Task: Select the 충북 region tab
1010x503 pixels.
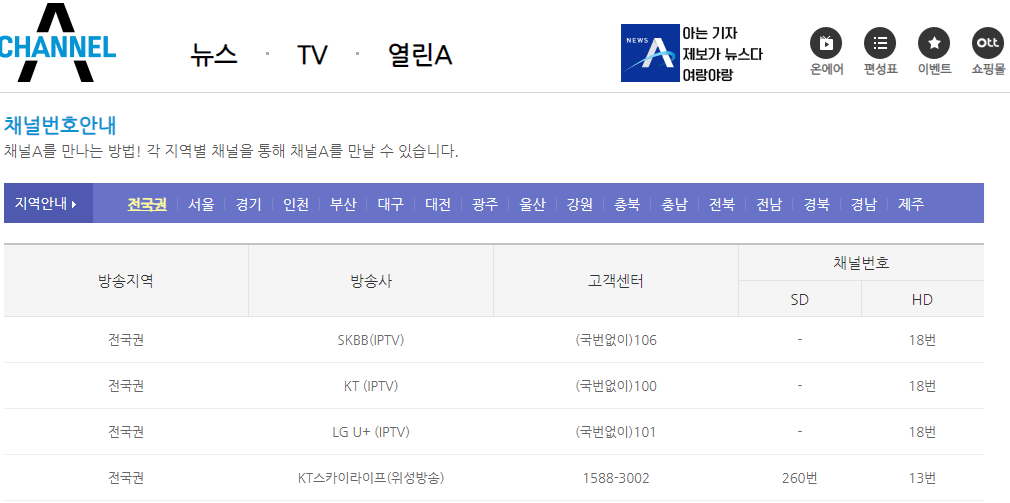Action: pos(627,204)
